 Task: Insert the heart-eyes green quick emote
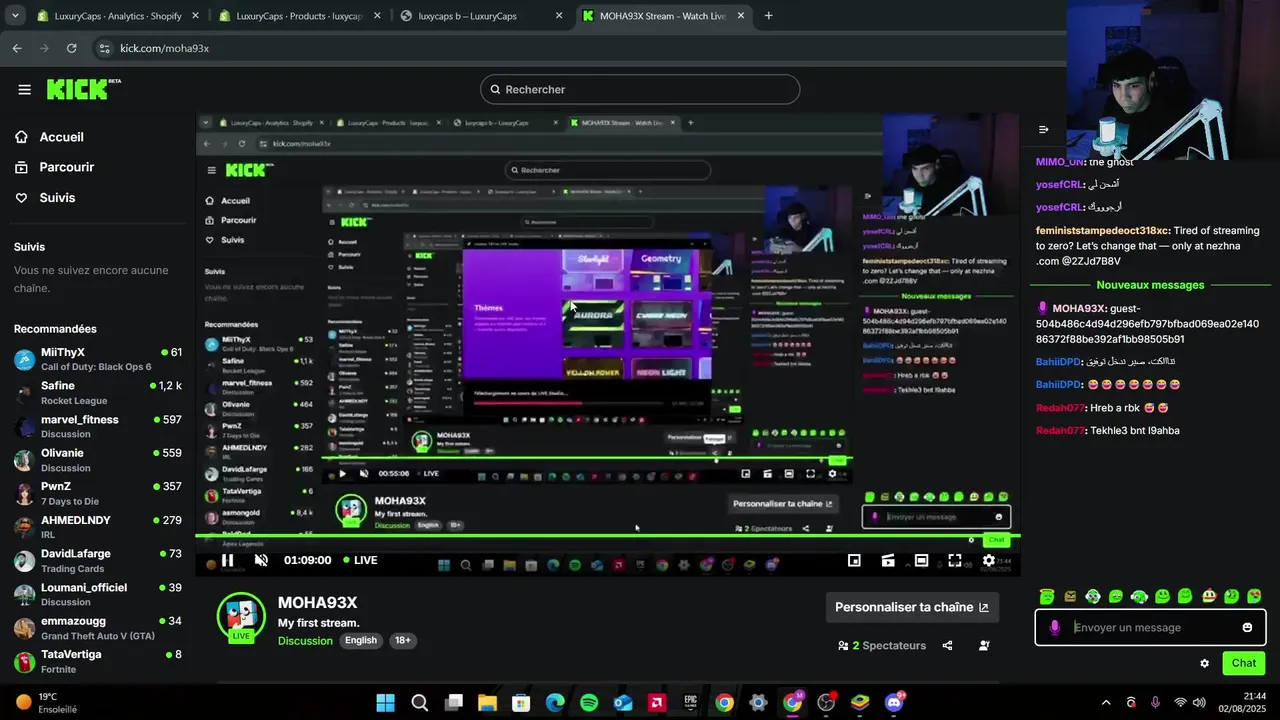pyautogui.click(x=1254, y=597)
